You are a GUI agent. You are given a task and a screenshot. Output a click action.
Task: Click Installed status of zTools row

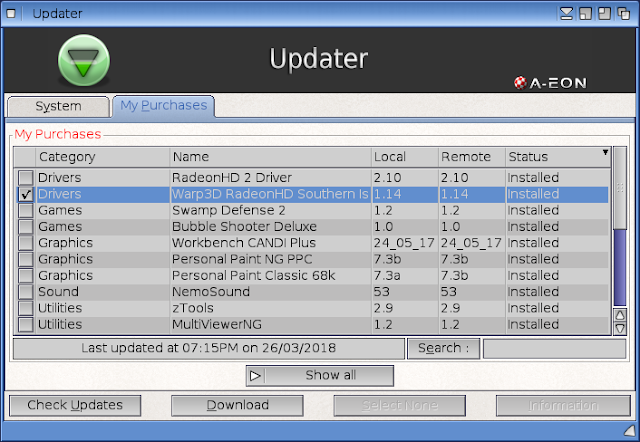[533, 308]
